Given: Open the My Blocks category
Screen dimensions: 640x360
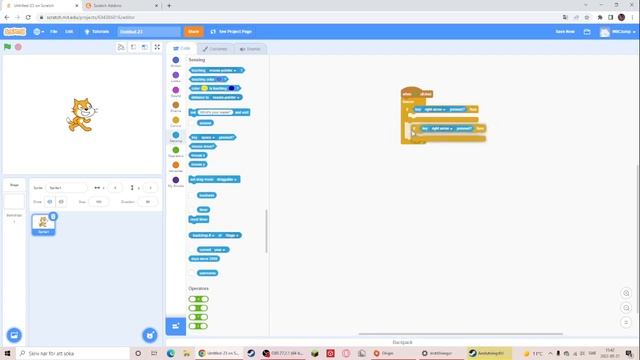Looking at the screenshot, I should coord(176,182).
